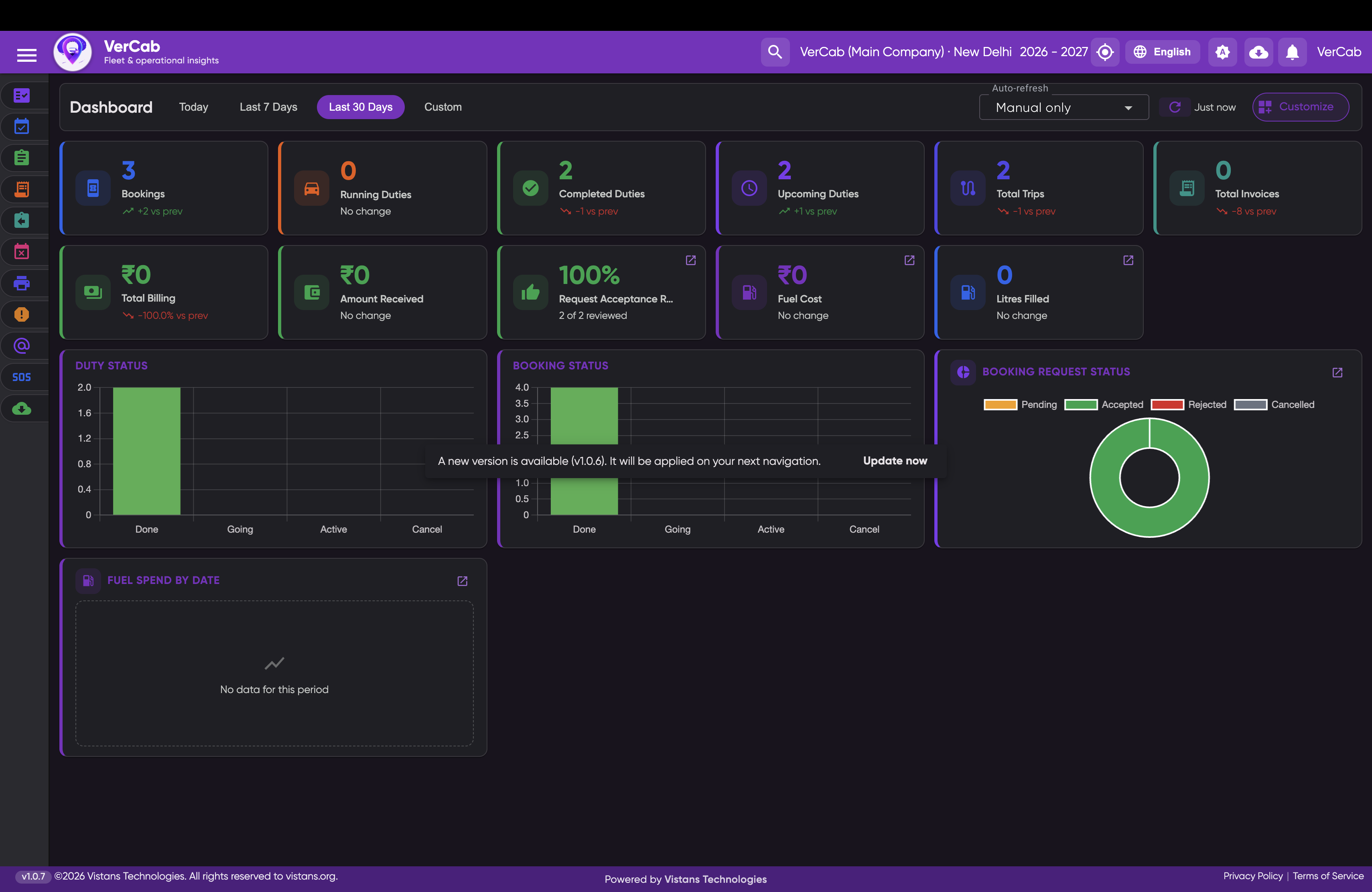The height and width of the screenshot is (892, 1372).
Task: Click the location target icon in header
Action: [1104, 52]
